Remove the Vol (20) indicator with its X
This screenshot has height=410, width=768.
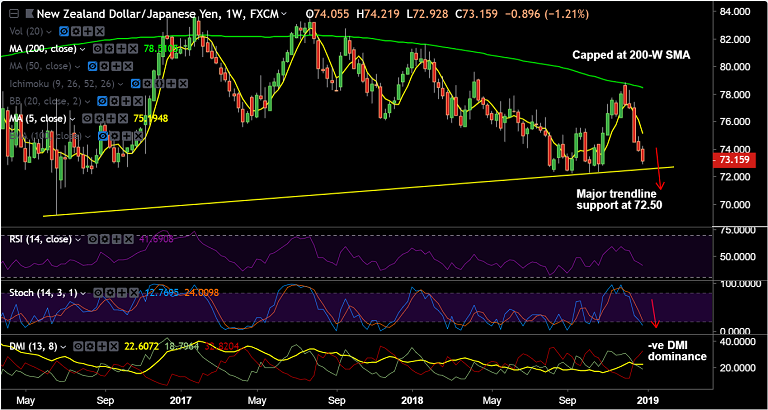tap(99, 31)
